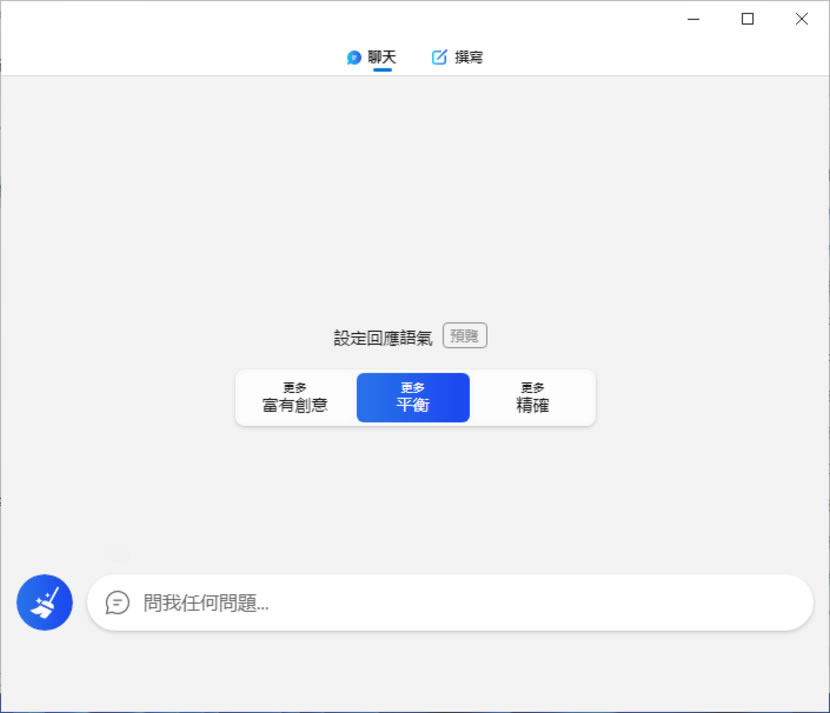
Task: Click the 設定回應語氣 heading text
Action: coord(383,338)
